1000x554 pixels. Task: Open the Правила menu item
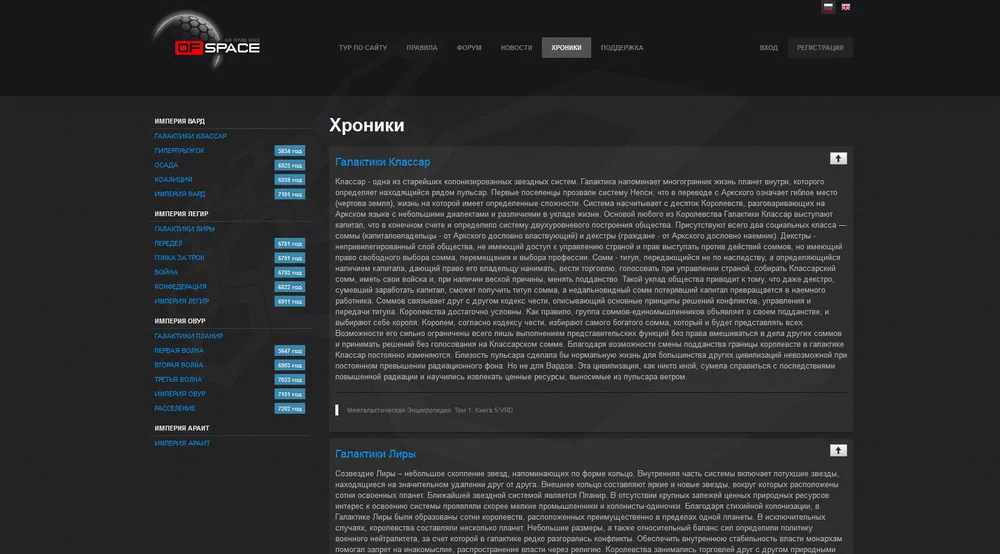(422, 48)
